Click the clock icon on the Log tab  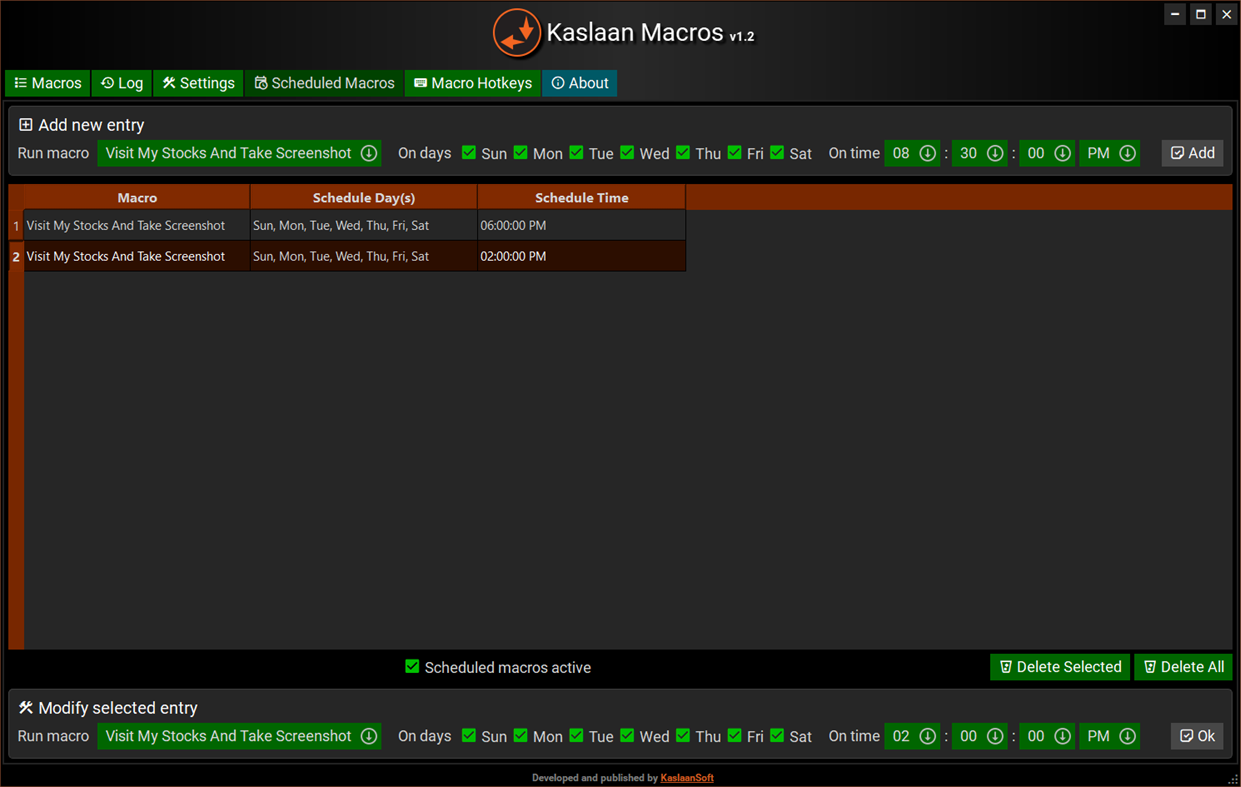104,83
